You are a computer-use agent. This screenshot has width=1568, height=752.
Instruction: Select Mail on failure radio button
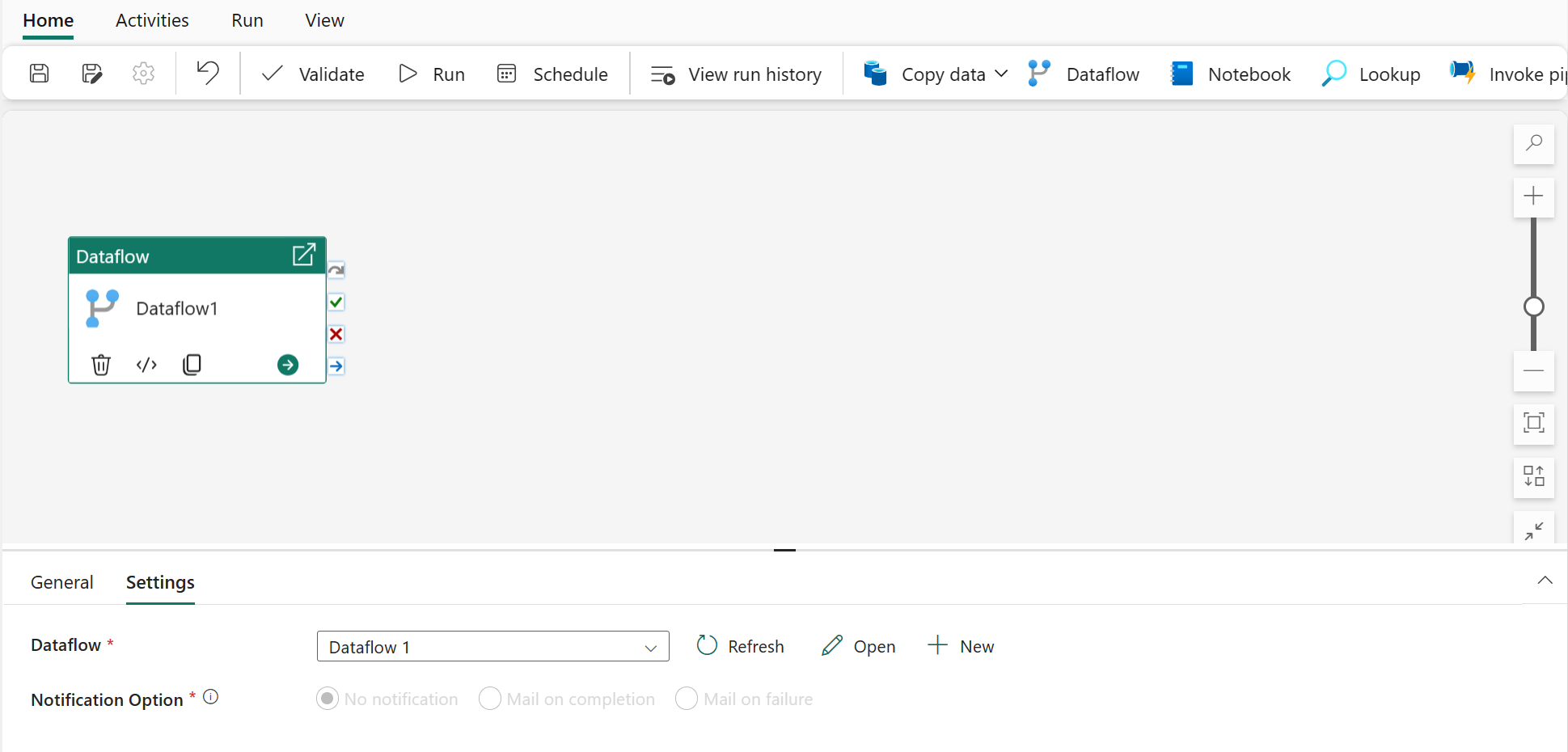tap(687, 699)
